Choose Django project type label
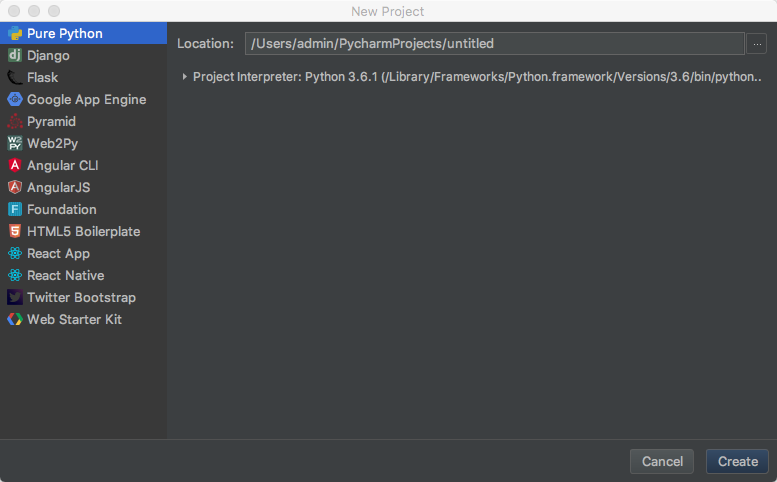Screen dimensions: 777x482 [x=48, y=55]
